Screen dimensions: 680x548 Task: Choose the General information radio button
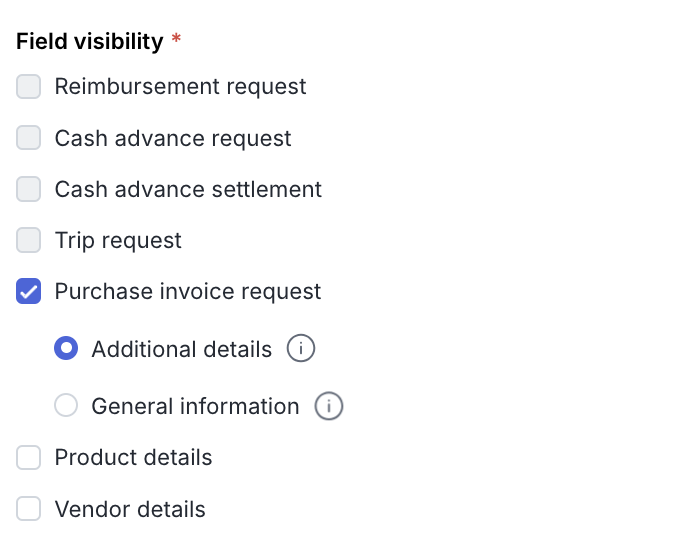click(x=66, y=406)
